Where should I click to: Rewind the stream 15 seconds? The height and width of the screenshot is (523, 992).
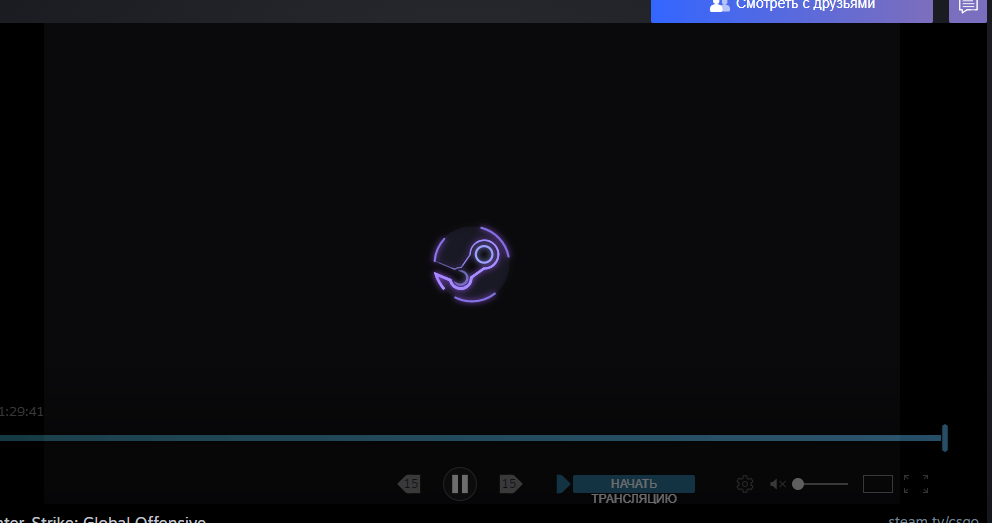point(409,484)
